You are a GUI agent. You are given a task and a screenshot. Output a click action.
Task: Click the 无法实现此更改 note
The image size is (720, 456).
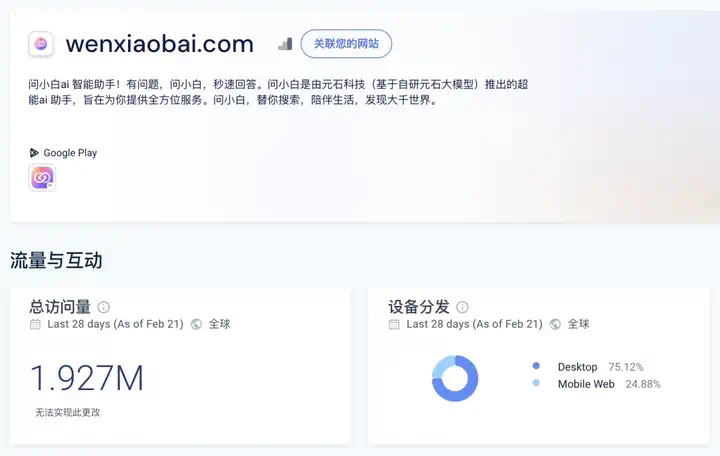(68, 412)
